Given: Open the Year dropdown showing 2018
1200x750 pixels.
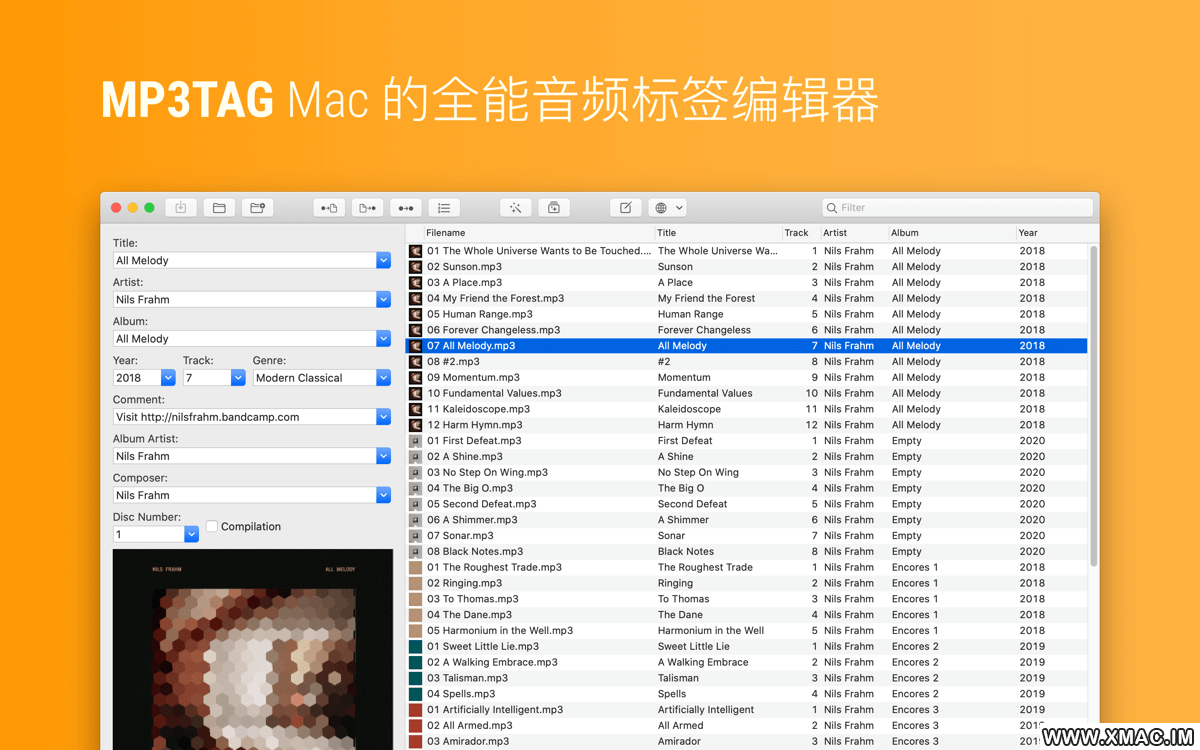Looking at the screenshot, I should coord(168,378).
